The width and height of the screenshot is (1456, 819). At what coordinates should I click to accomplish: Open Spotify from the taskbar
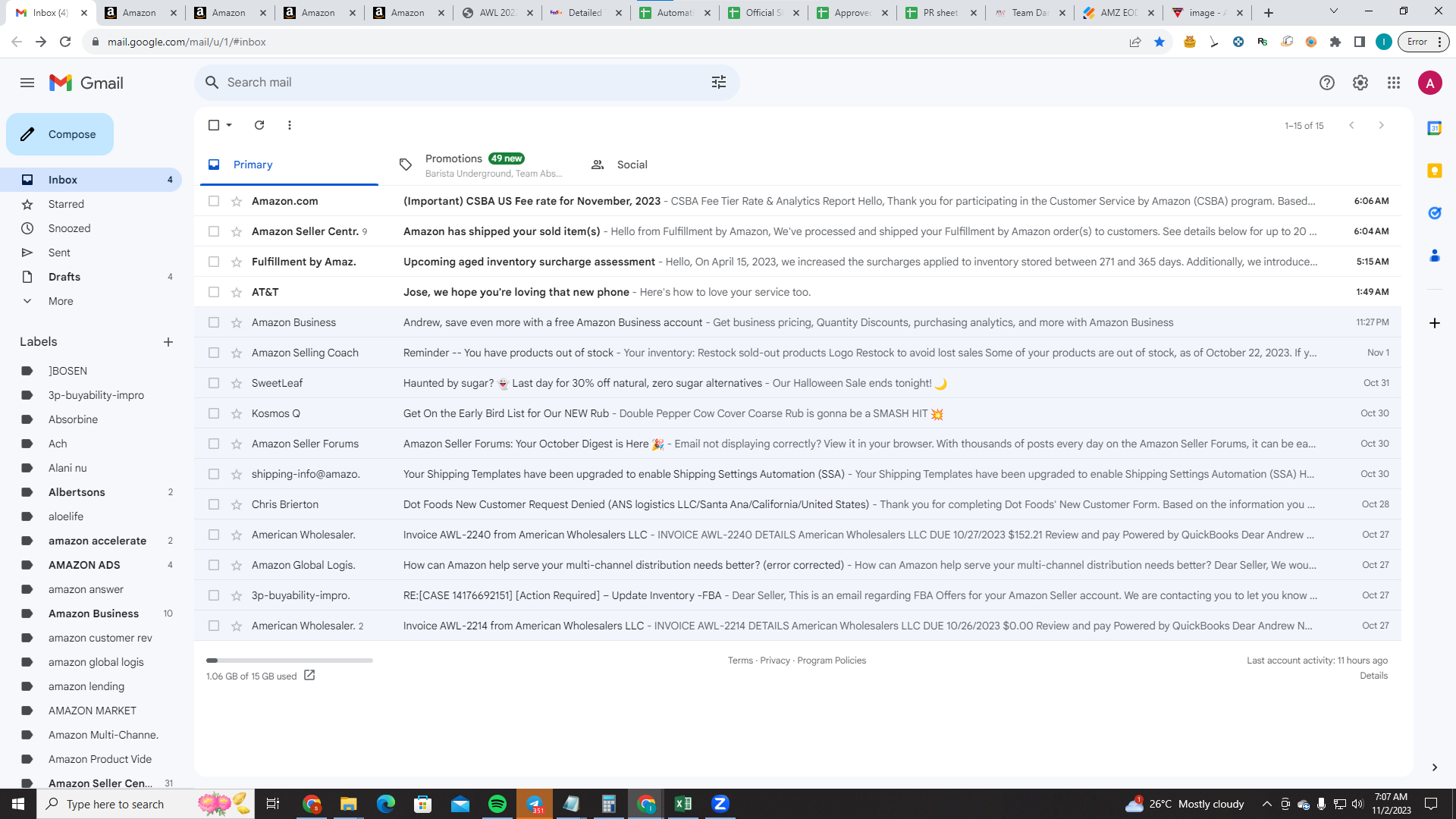497,804
